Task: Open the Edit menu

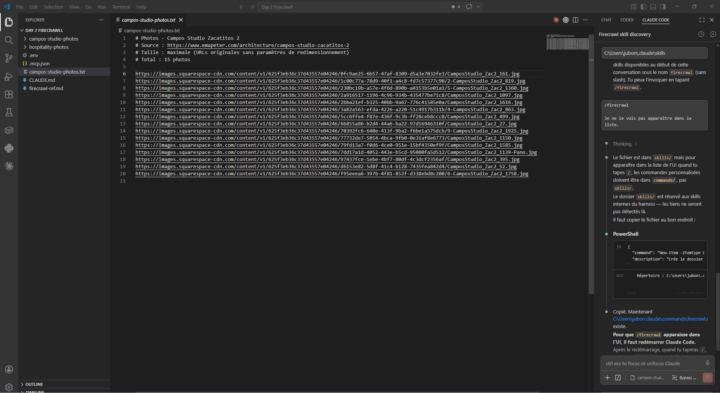Action: [x=33, y=7]
